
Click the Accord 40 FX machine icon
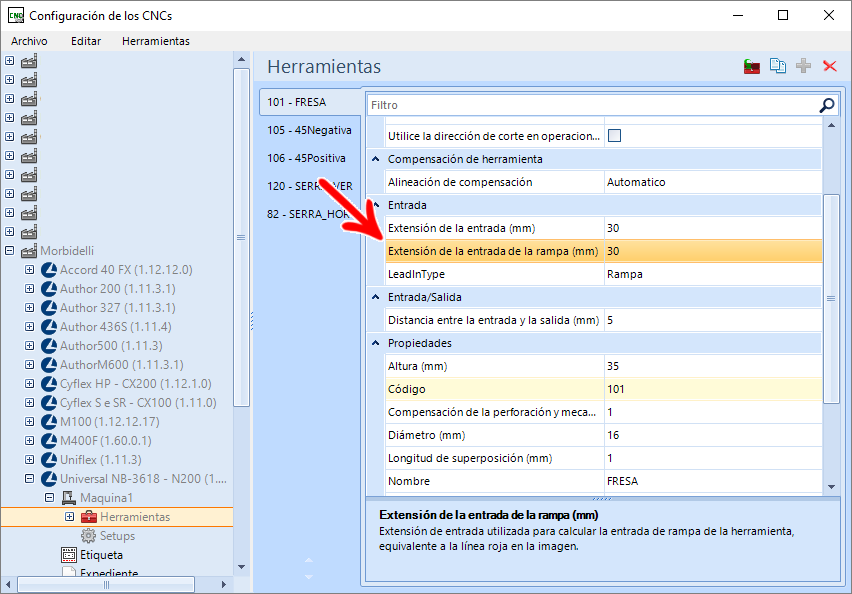[x=49, y=270]
